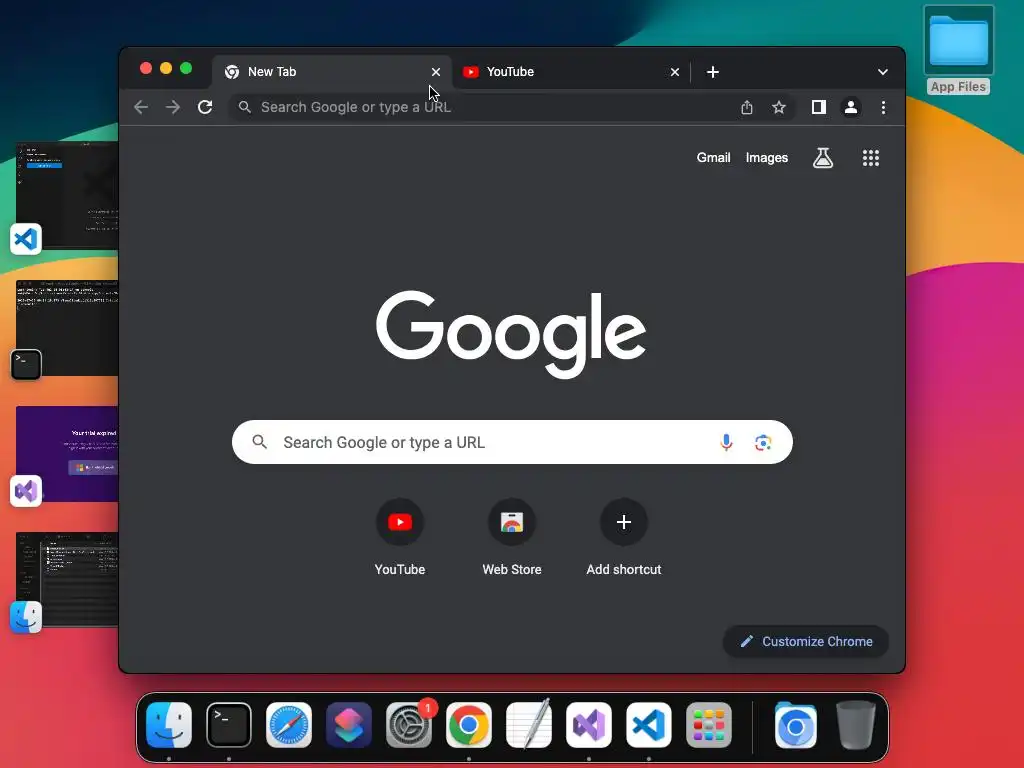Open the Gmail link
Screen dimensions: 1024x768
click(x=713, y=157)
